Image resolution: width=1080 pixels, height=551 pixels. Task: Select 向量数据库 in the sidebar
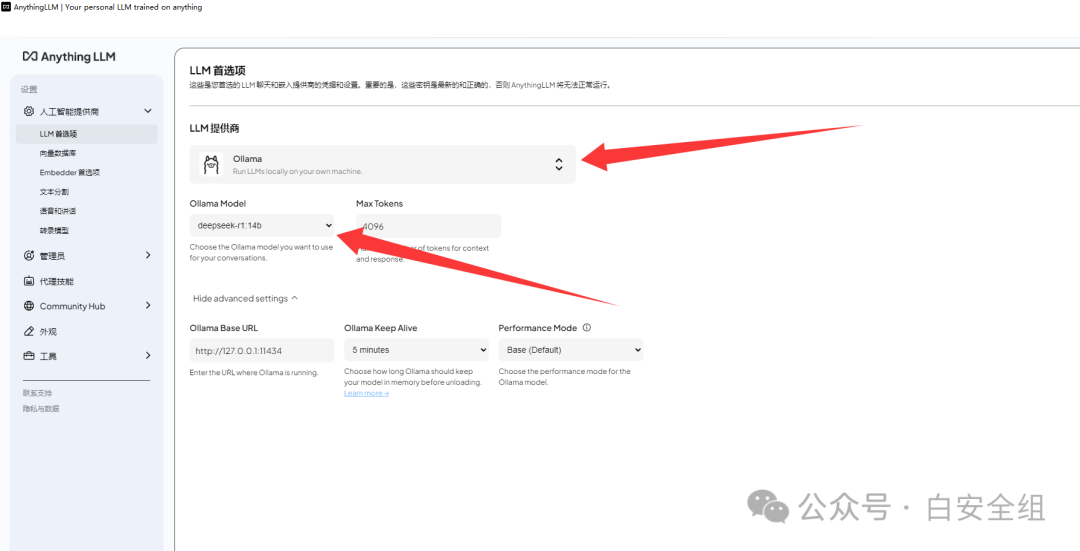(x=58, y=153)
